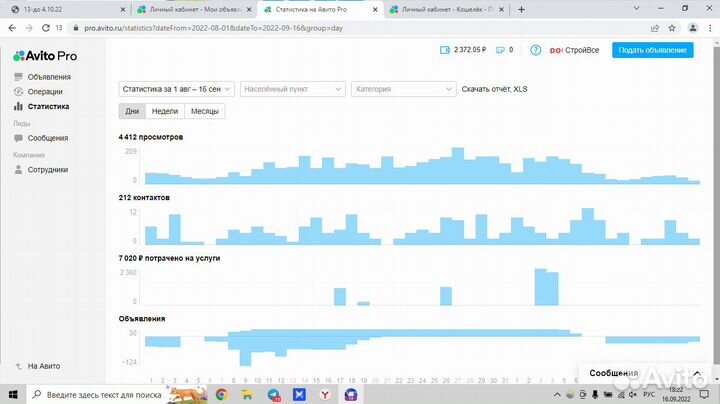Click the Подать объявление button
This screenshot has height=404, width=720.
[651, 50]
